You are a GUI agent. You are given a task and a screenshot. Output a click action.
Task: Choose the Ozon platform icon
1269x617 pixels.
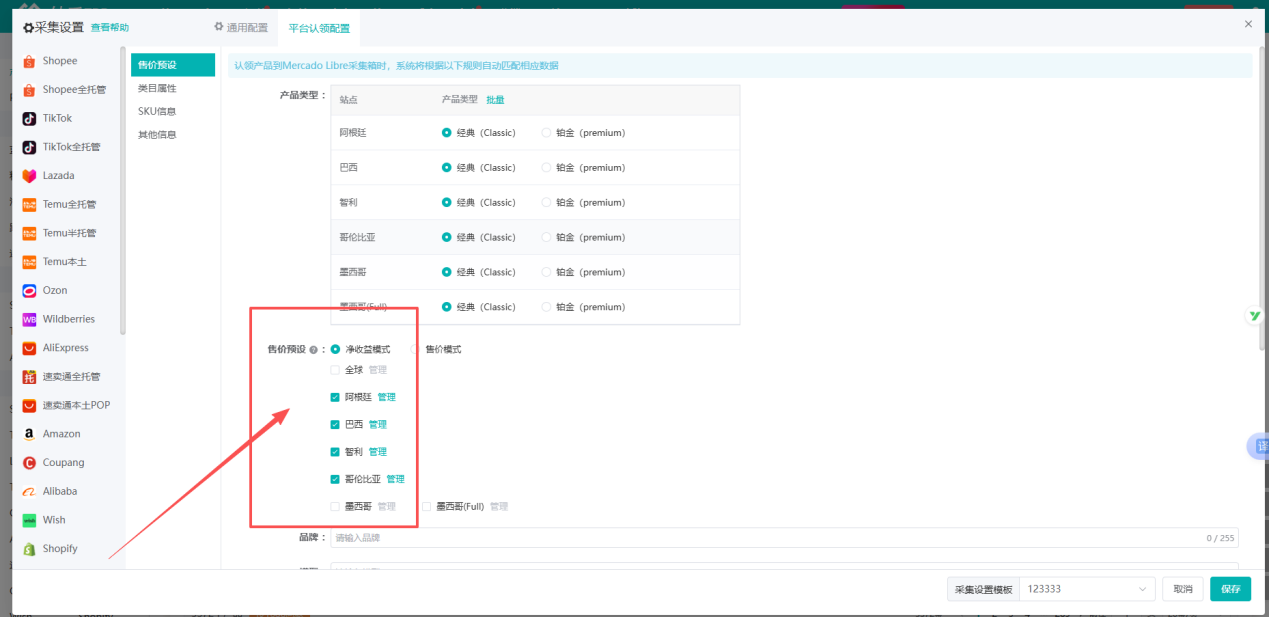click(30, 291)
